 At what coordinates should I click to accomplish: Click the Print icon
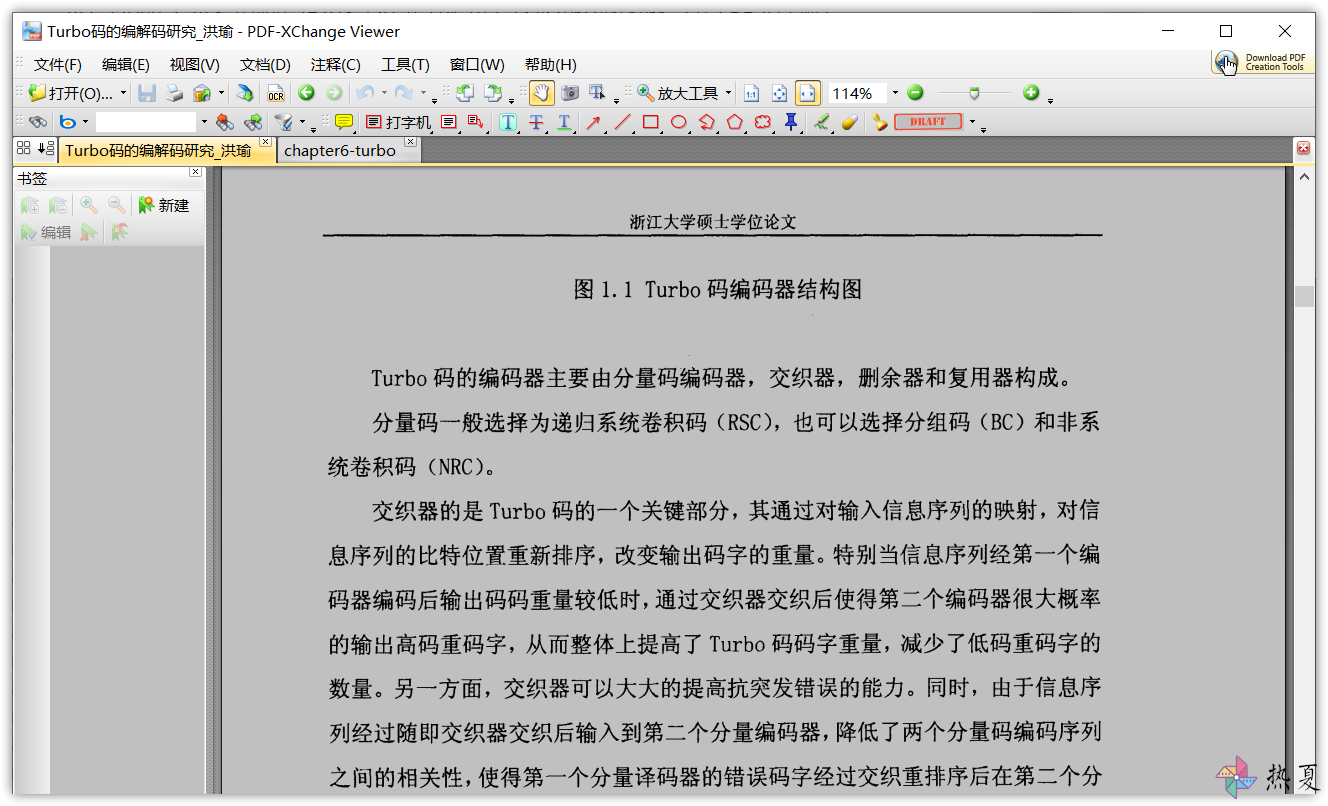[174, 93]
